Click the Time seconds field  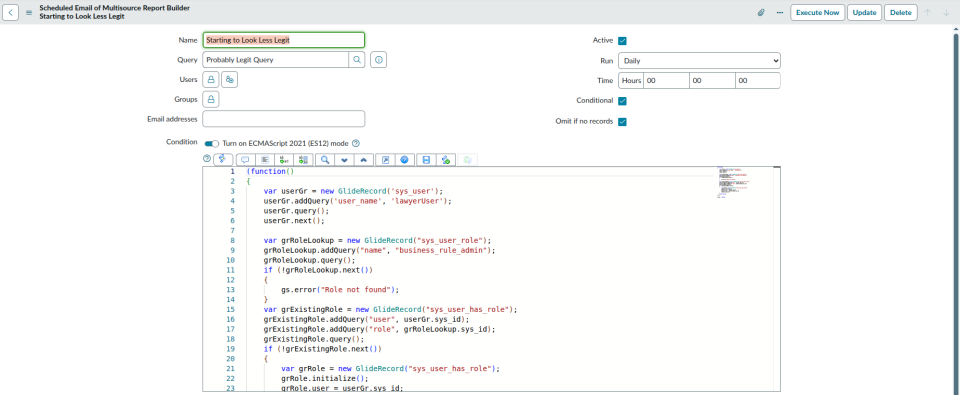click(757, 80)
